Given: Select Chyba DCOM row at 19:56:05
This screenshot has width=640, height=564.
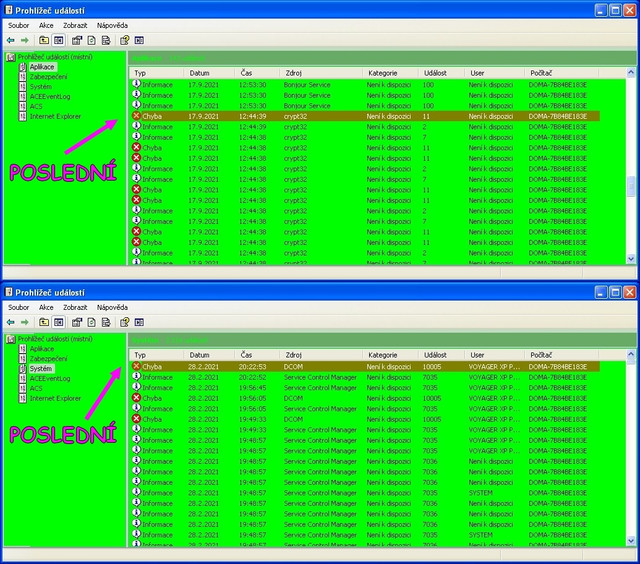Looking at the screenshot, I should [365, 398].
